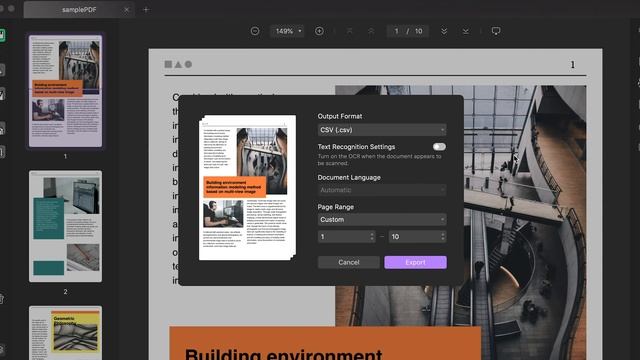Click the zoom in plus icon

(319, 31)
